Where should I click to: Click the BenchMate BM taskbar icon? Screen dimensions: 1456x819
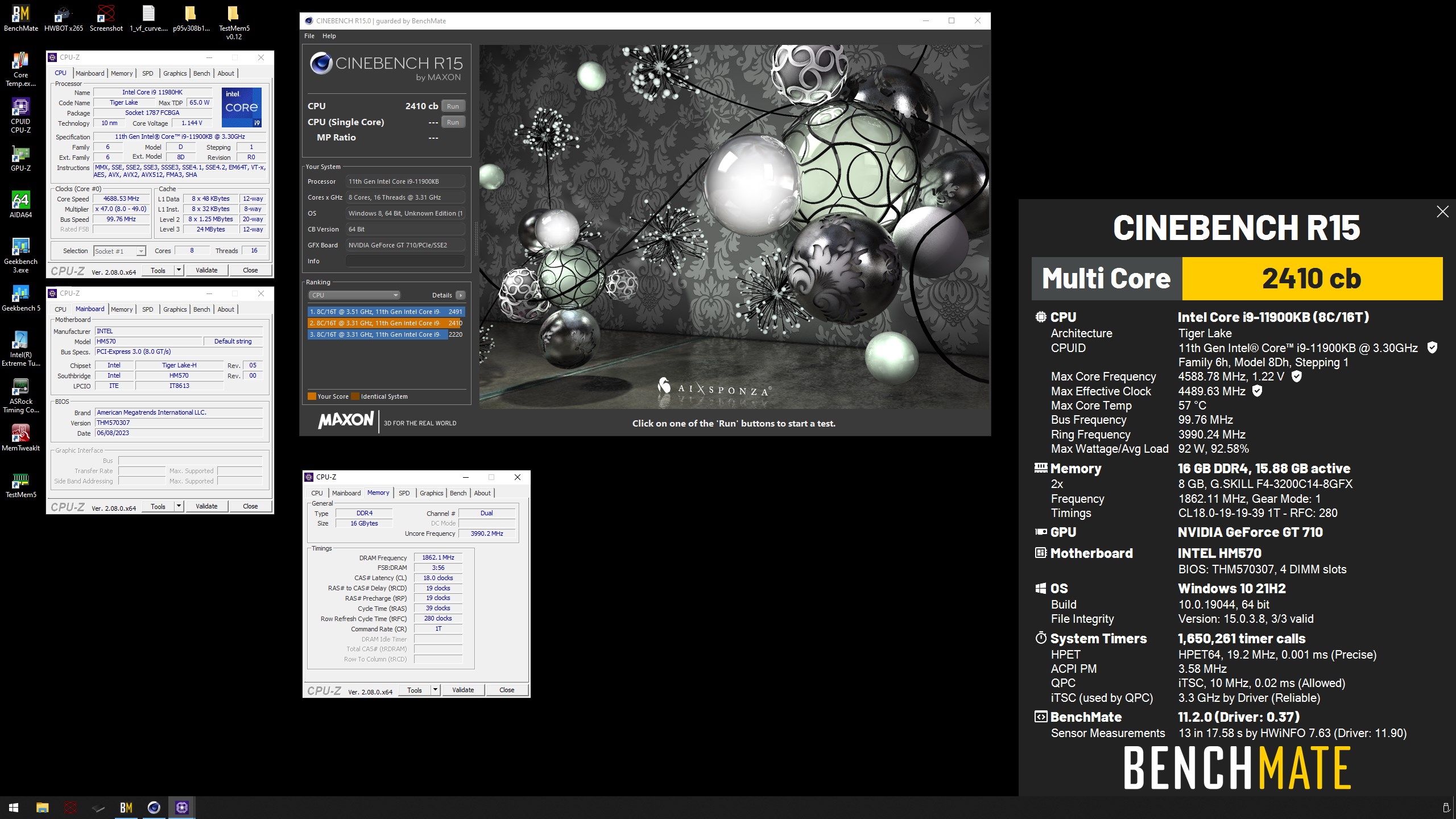[x=126, y=807]
